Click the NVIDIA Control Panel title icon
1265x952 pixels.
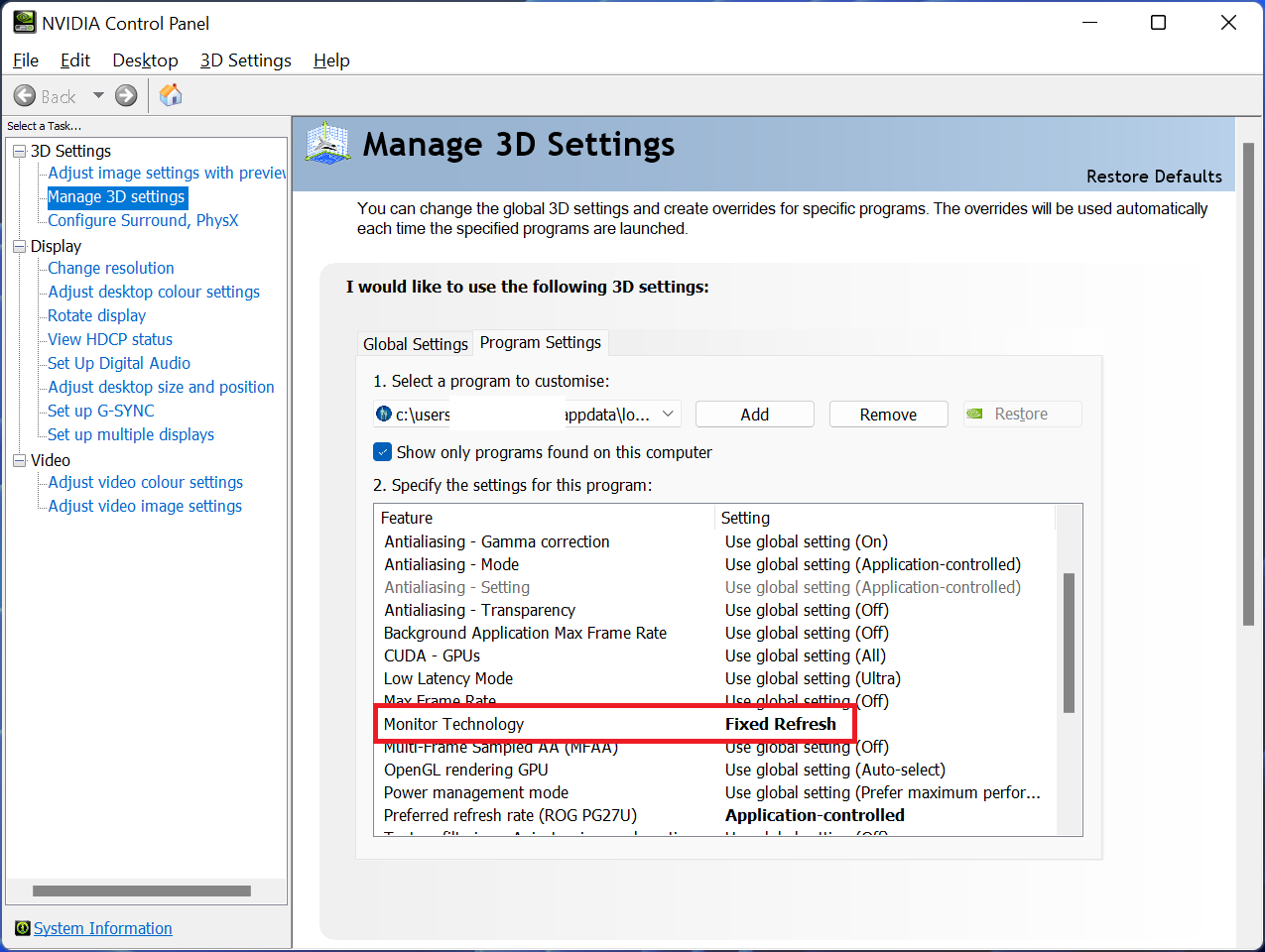pos(24,22)
